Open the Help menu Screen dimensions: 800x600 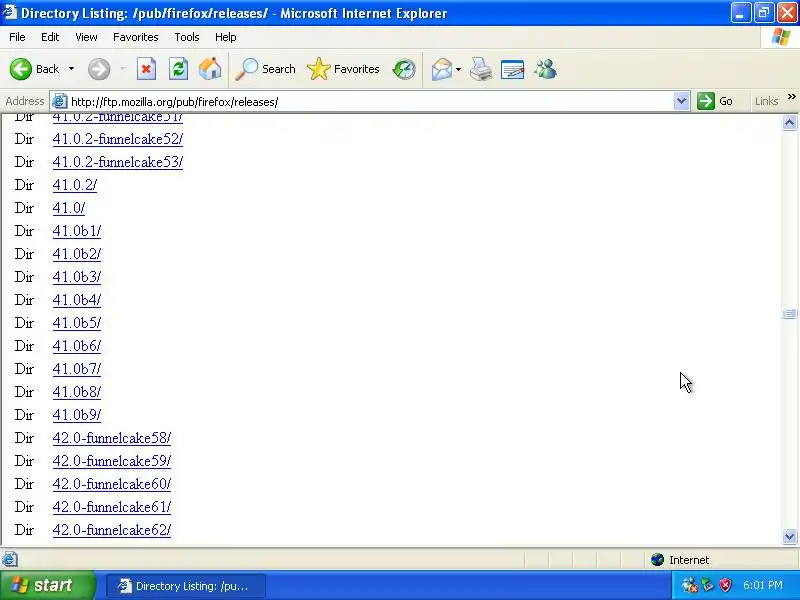point(226,37)
